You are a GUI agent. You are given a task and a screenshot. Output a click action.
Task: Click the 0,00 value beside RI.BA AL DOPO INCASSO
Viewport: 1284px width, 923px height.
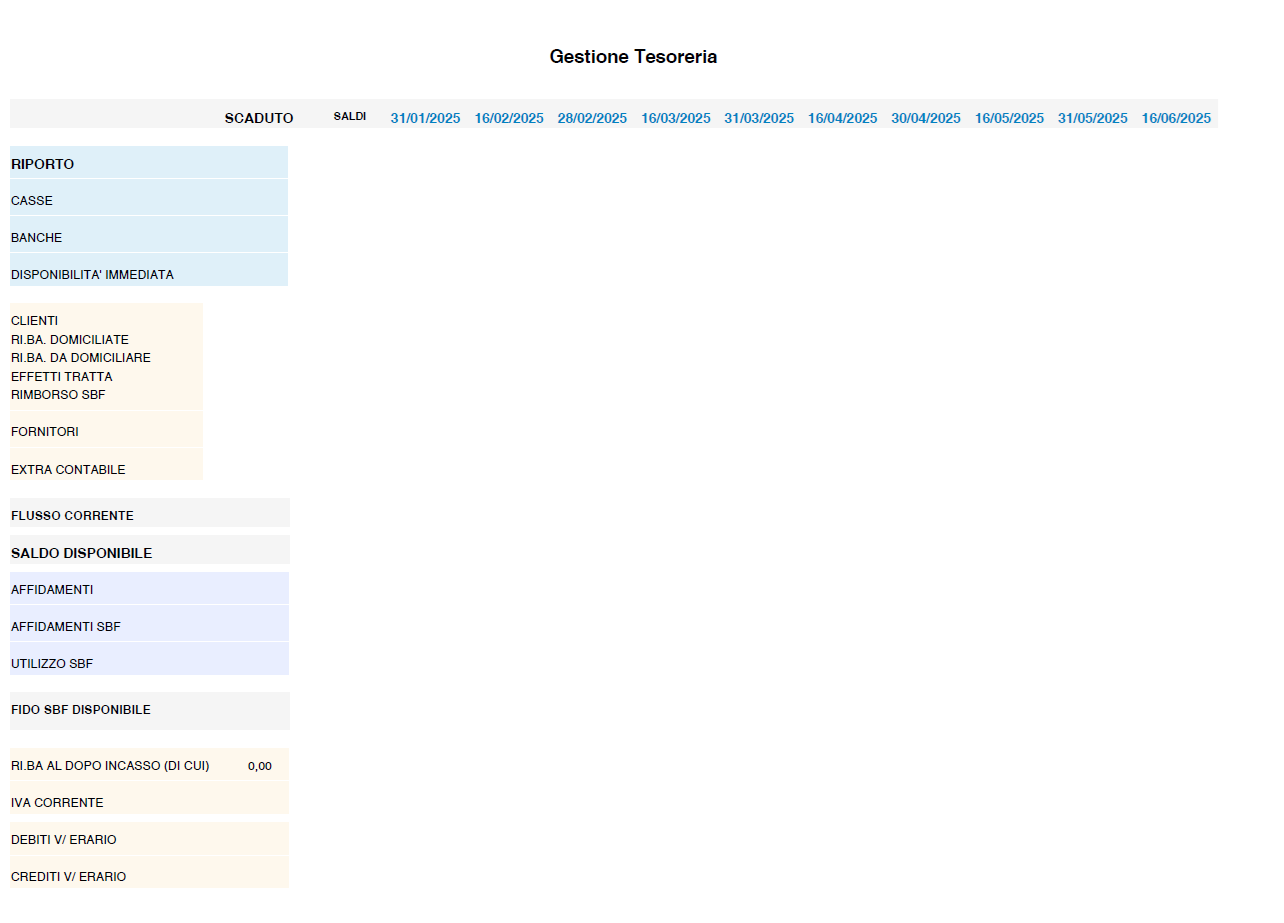[x=260, y=766]
